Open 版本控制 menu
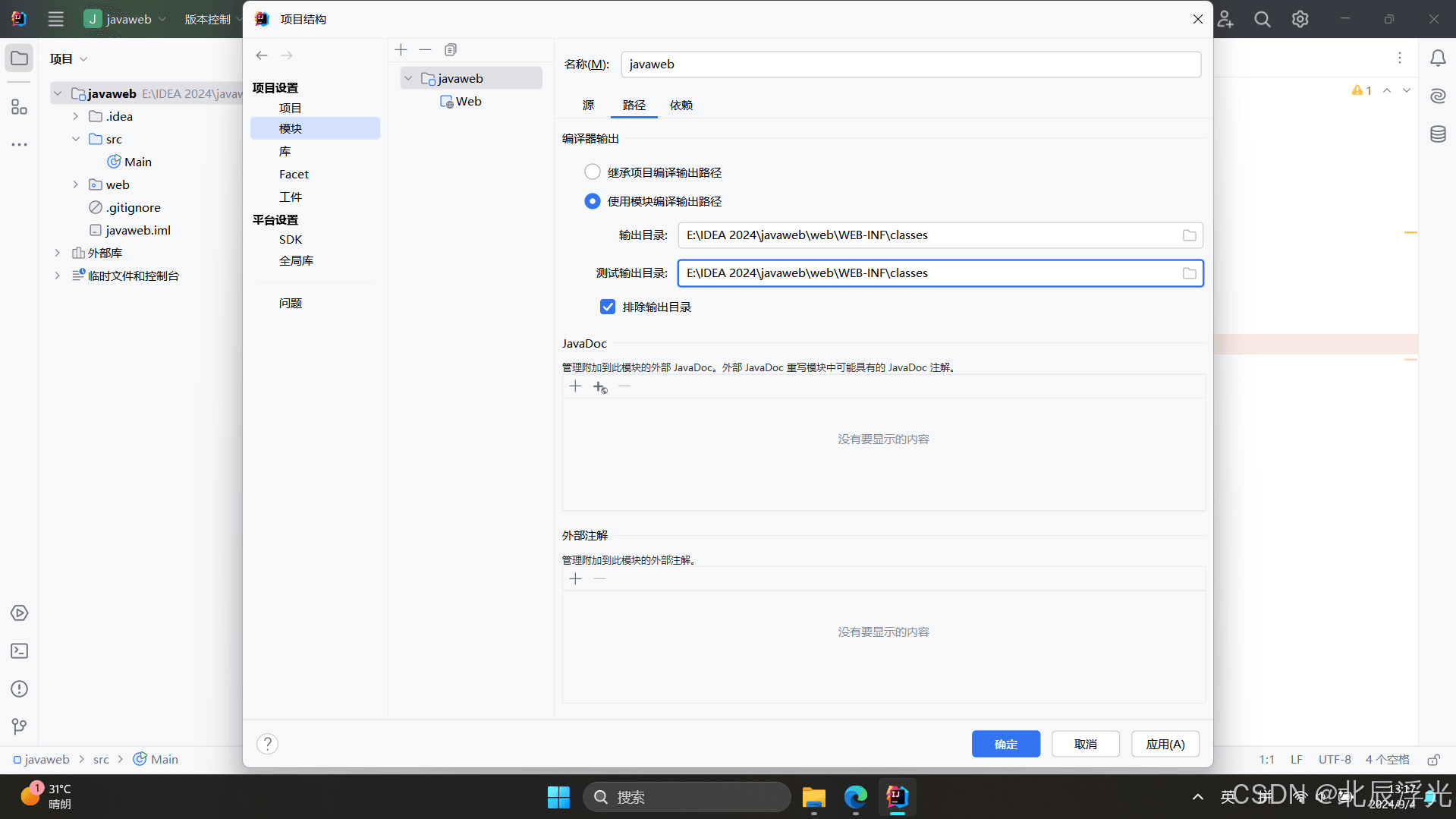 212,19
